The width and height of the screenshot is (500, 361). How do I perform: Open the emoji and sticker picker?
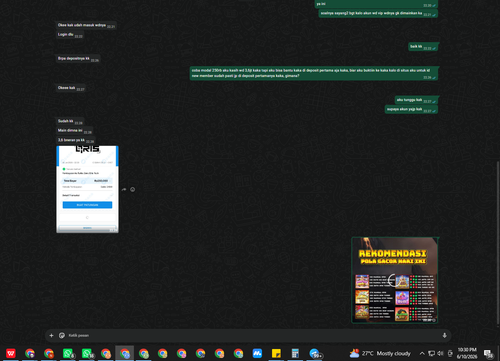coord(62,335)
